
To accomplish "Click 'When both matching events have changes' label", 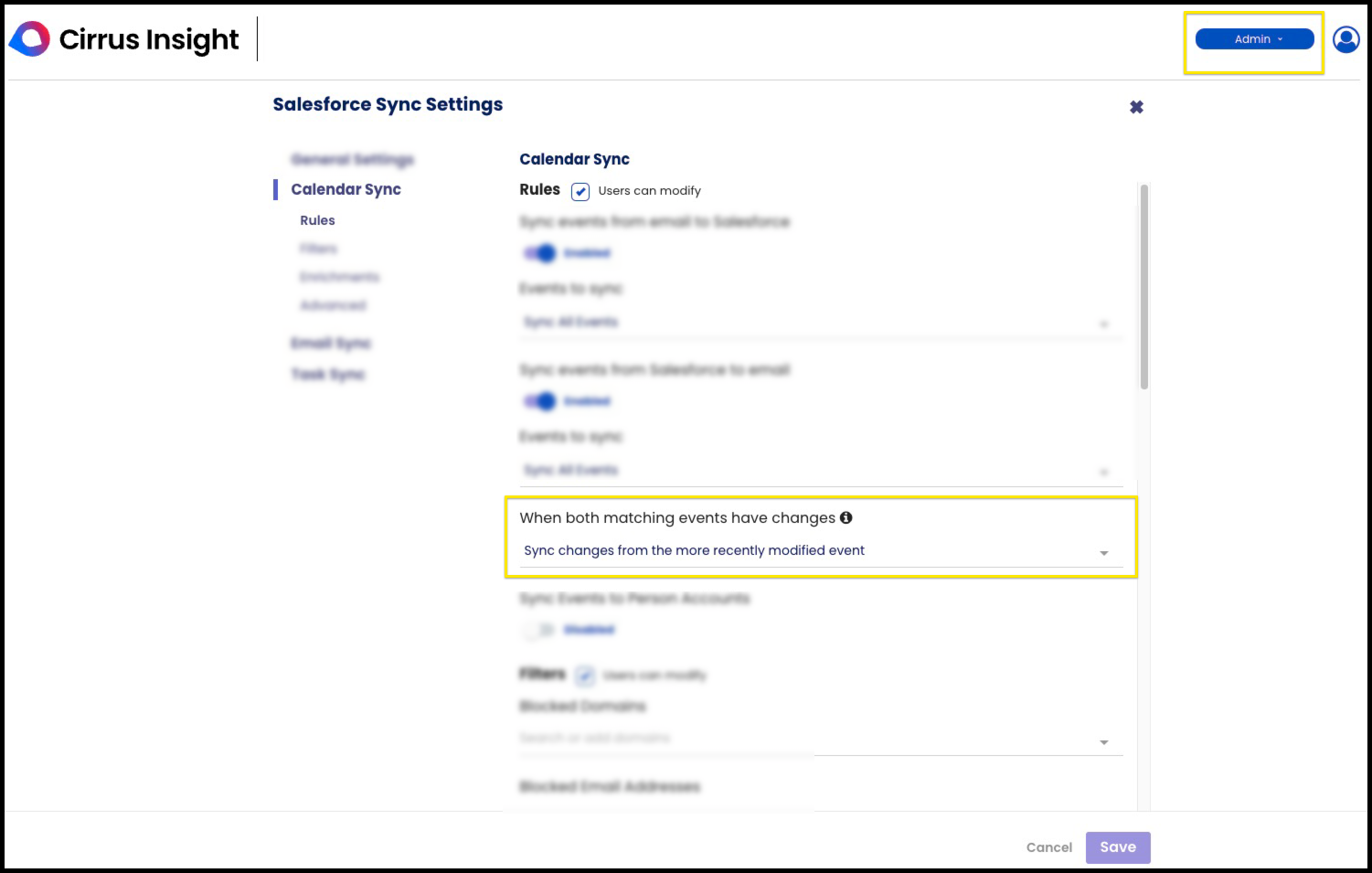I will point(677,518).
